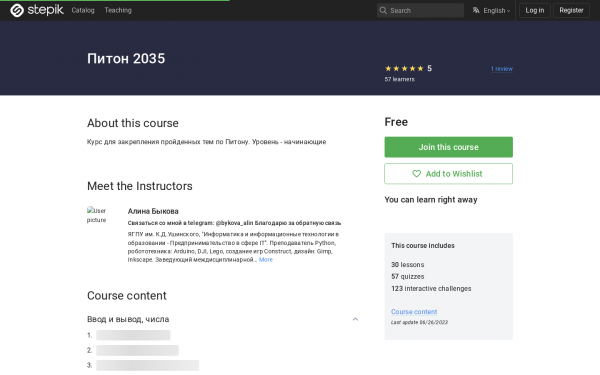600x375 pixels.
Task: Collapse the Ввод и вывод, числа section
Action: [x=355, y=319]
